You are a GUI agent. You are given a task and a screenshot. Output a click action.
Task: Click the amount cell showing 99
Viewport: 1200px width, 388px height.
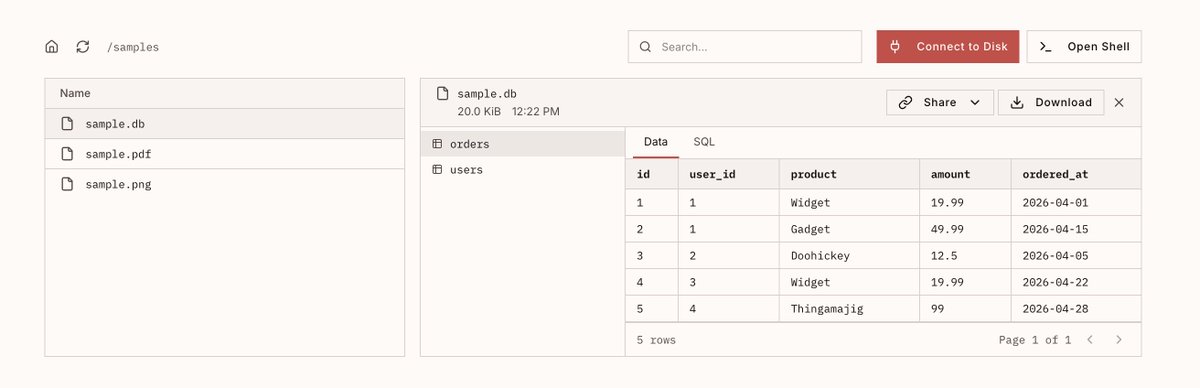point(965,309)
